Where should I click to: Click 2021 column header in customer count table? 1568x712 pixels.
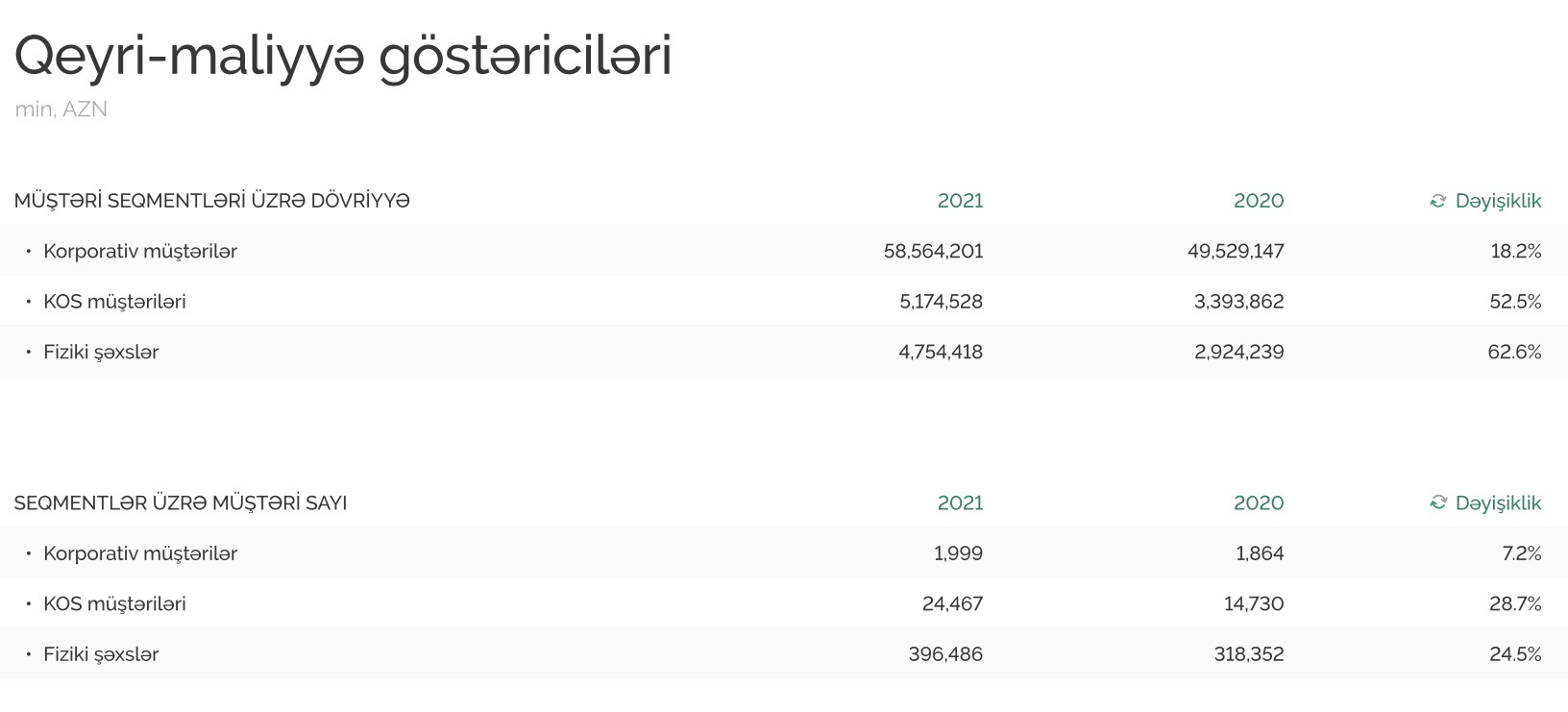coord(960,503)
